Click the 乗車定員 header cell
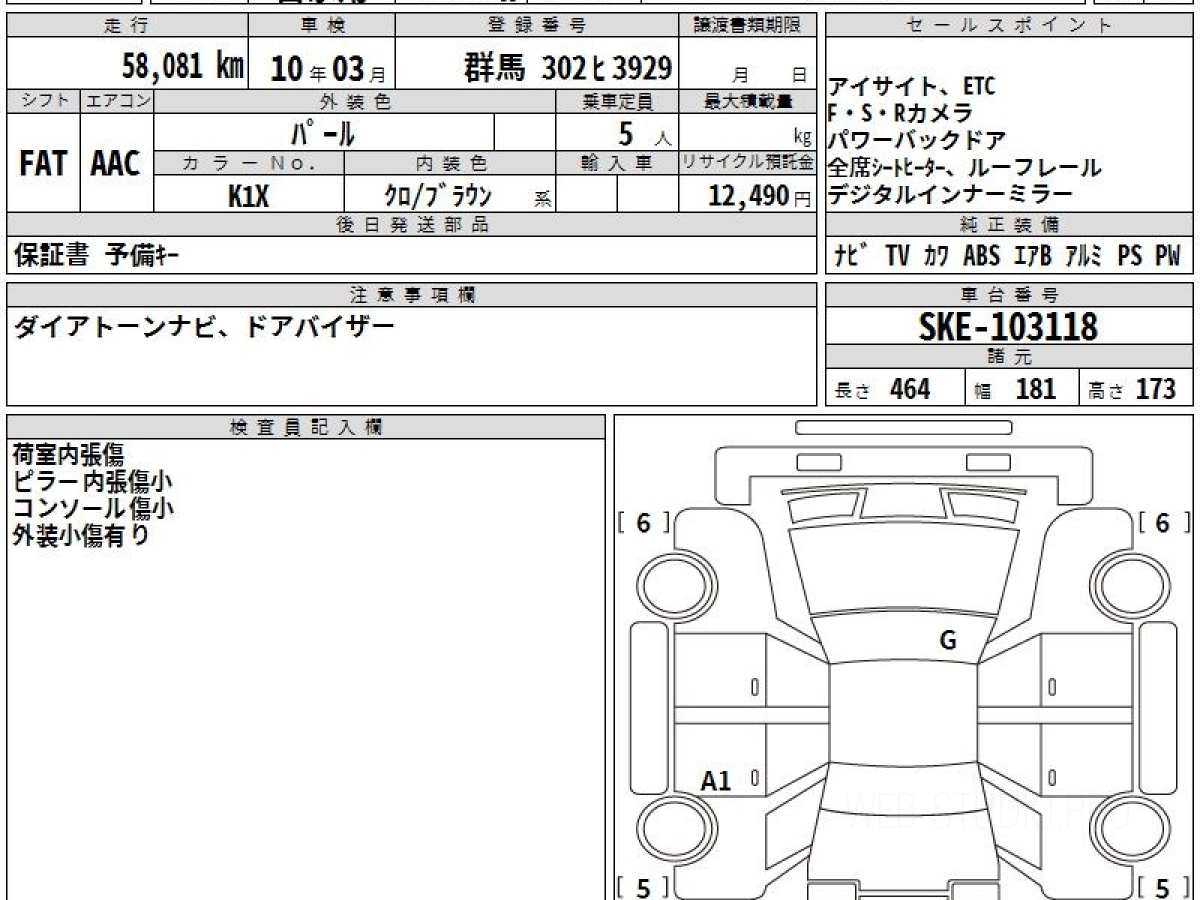 (617, 101)
